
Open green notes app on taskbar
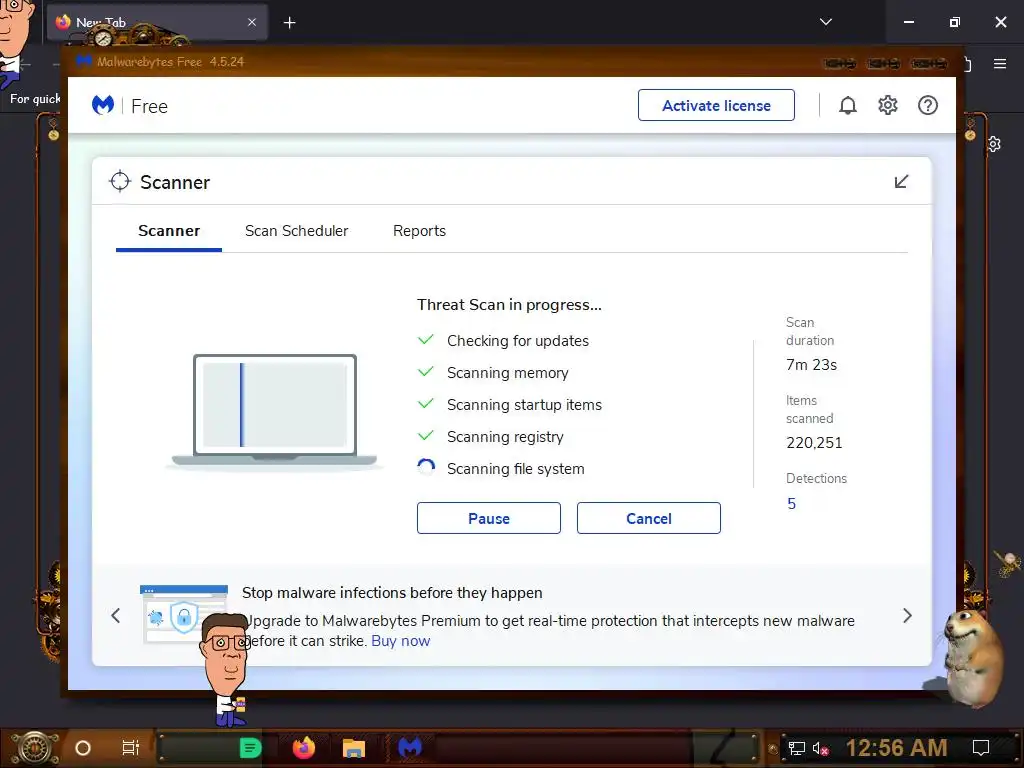click(250, 748)
